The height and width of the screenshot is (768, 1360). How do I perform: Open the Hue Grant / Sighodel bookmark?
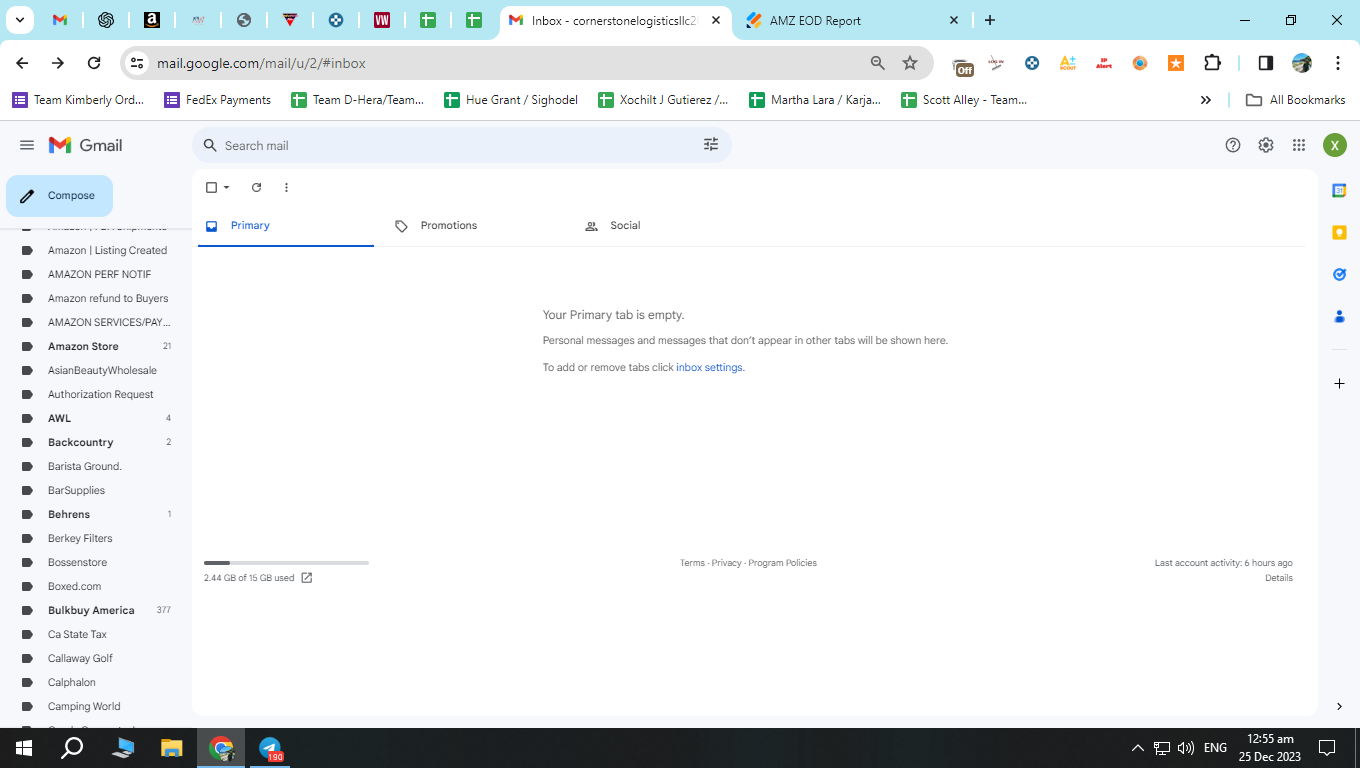click(511, 100)
